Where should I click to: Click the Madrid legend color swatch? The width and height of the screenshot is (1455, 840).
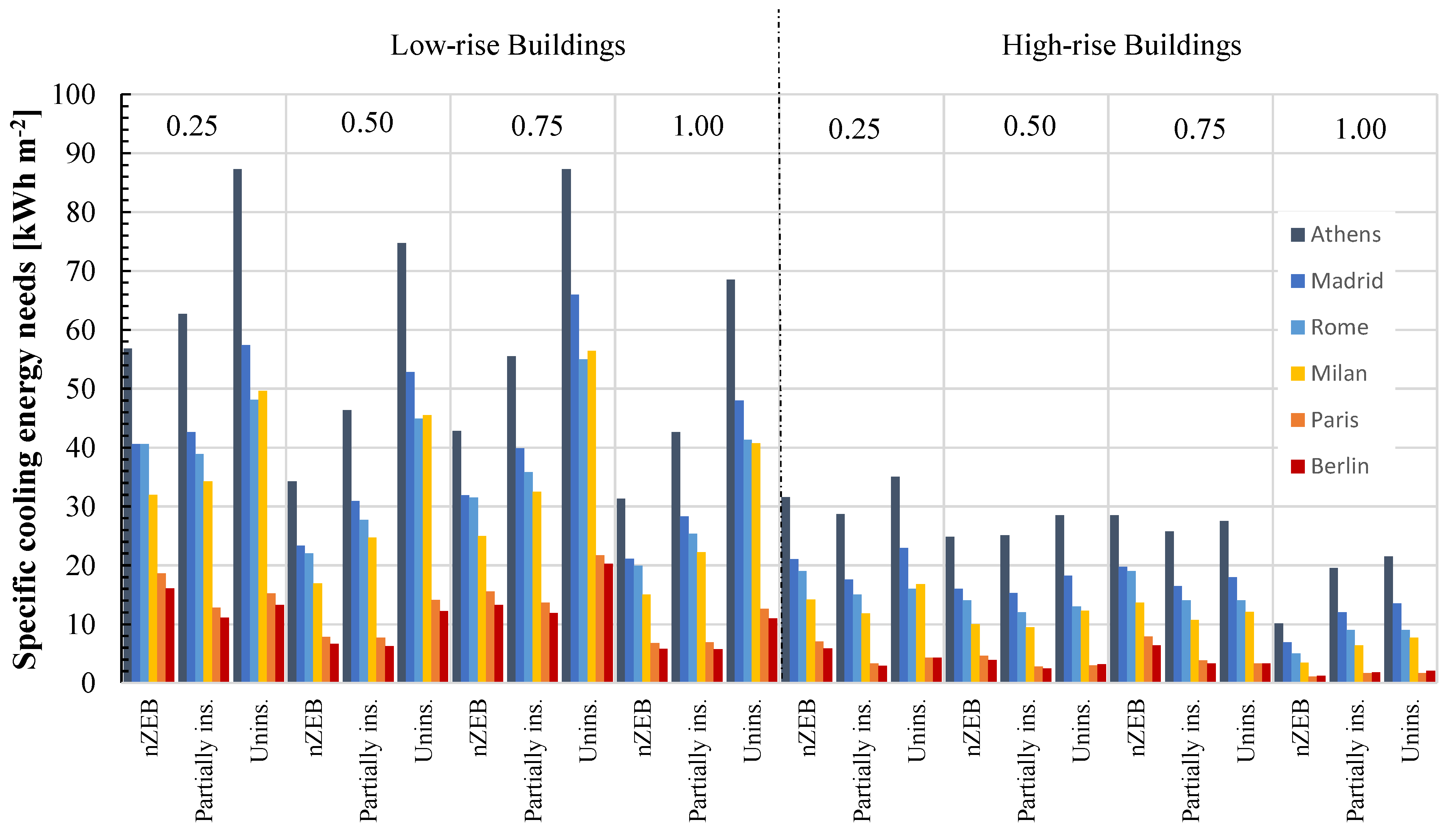(x=1298, y=281)
